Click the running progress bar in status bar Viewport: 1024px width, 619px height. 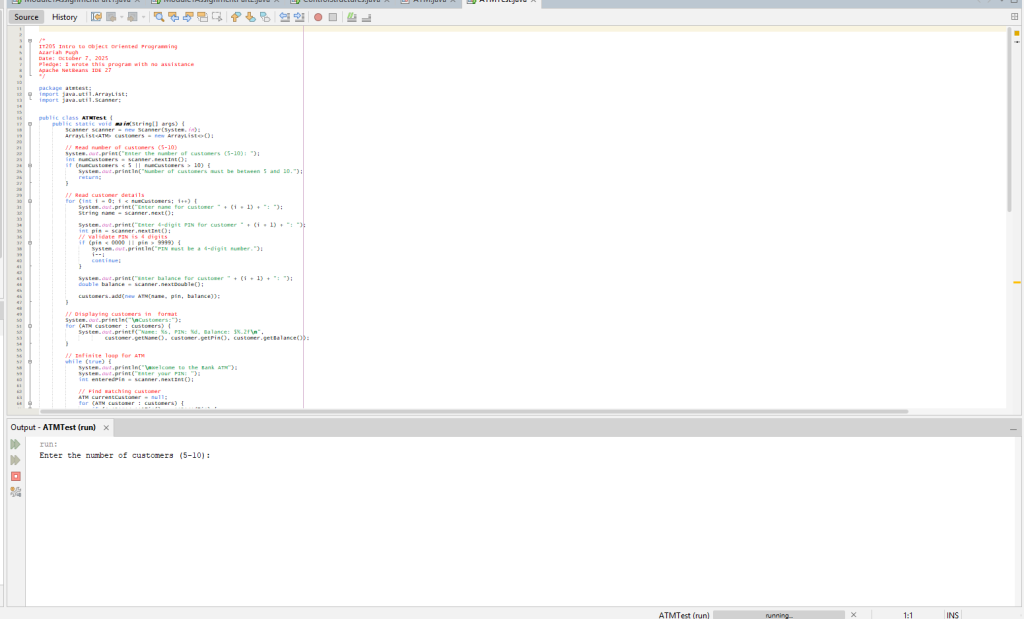click(777, 614)
